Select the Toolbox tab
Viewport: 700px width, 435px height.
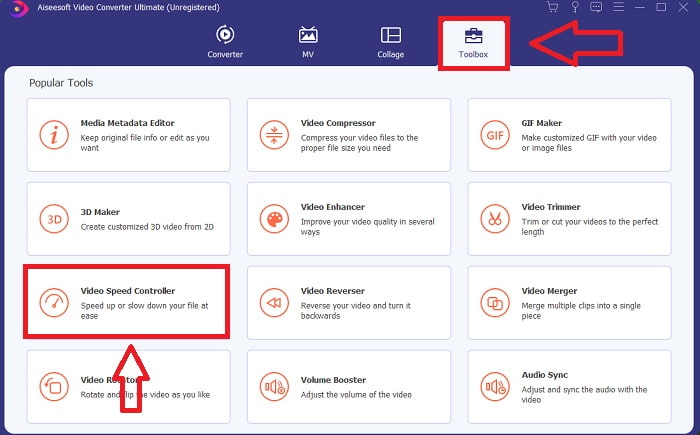[473, 41]
